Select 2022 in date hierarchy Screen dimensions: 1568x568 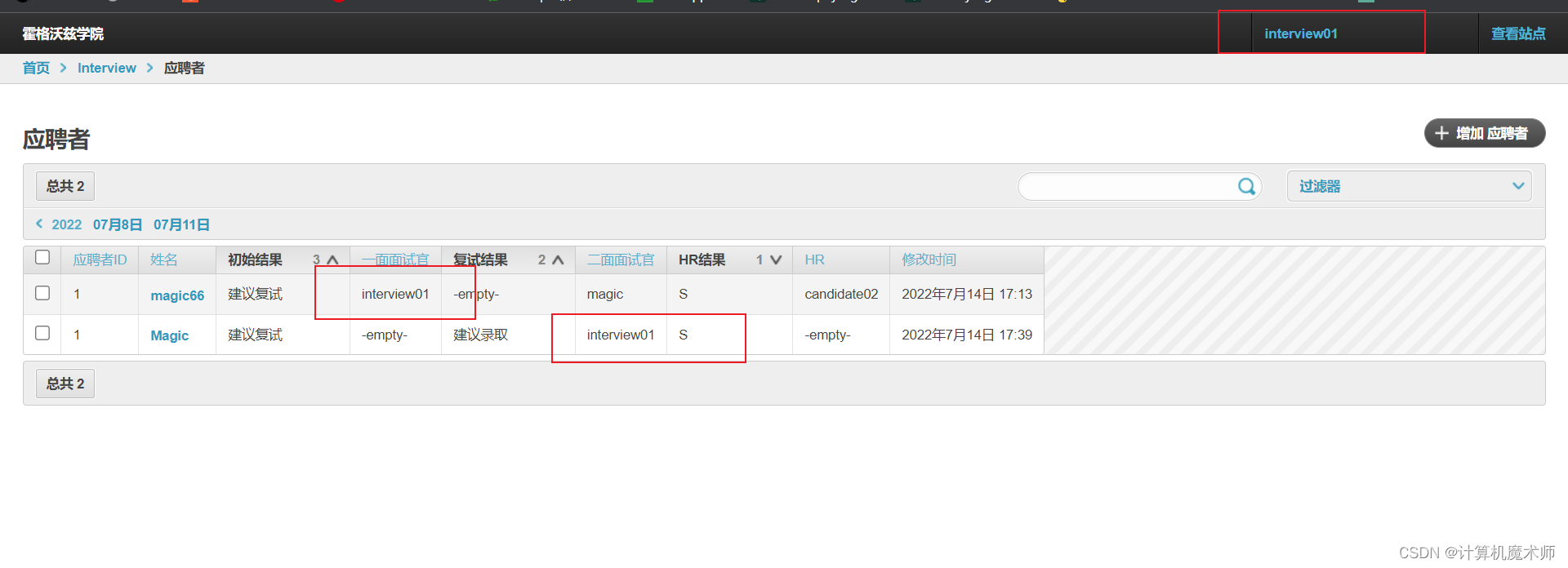click(67, 224)
